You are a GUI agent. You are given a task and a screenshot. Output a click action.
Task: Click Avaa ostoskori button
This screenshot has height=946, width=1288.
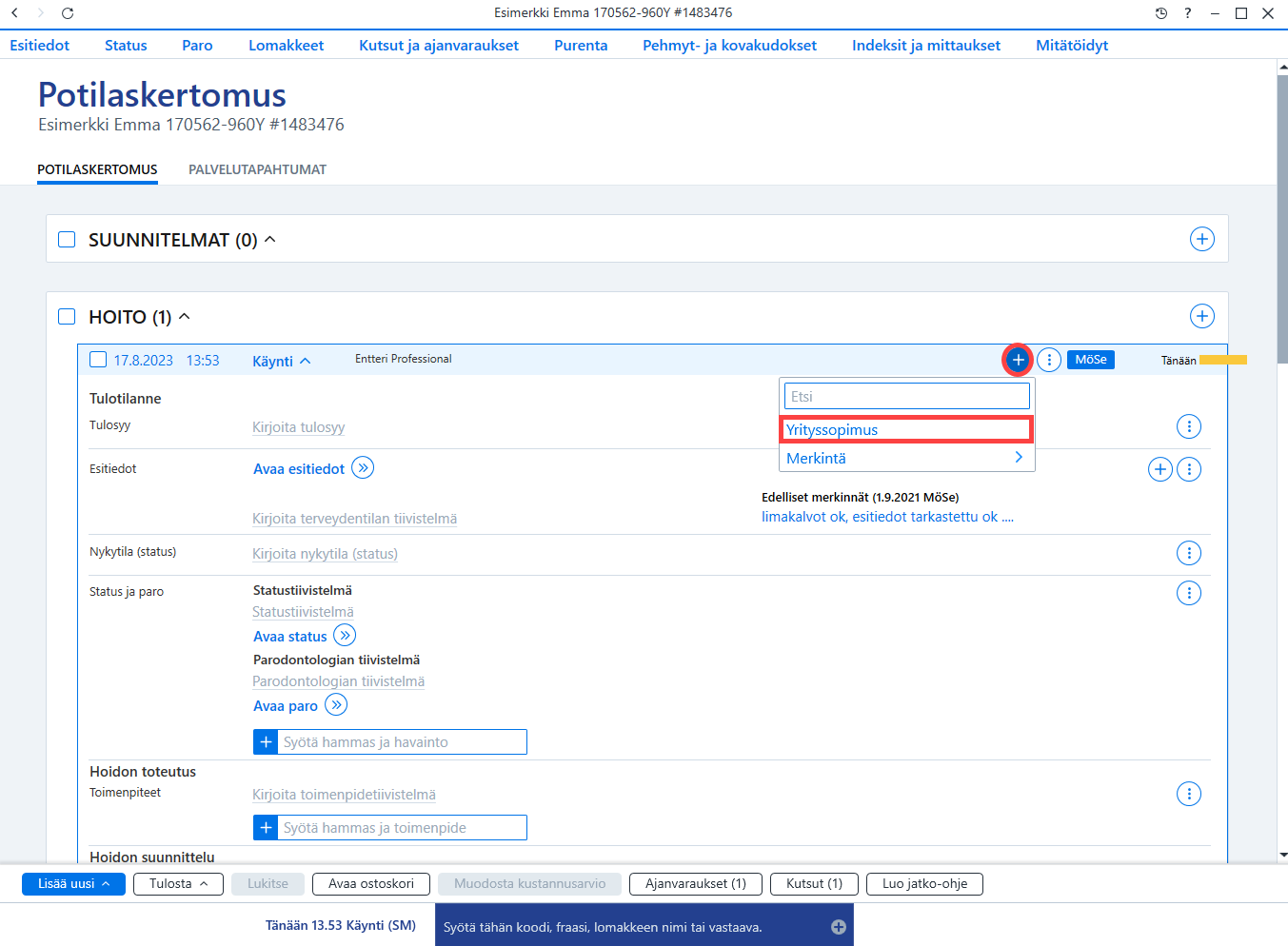(x=371, y=884)
